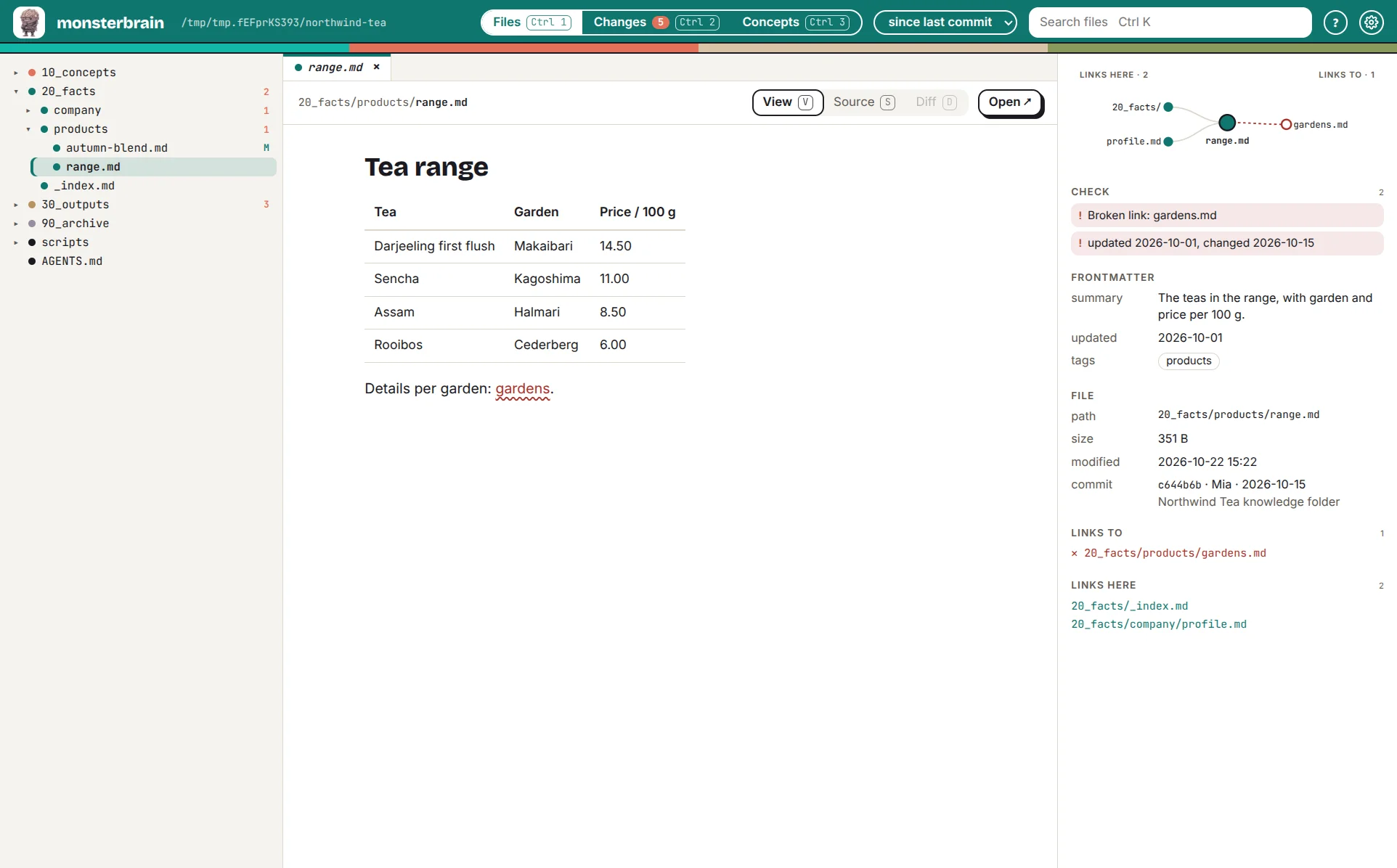Click the red Changes segment of color bar
Image resolution: width=1397 pixels, height=868 pixels.
tap(524, 48)
